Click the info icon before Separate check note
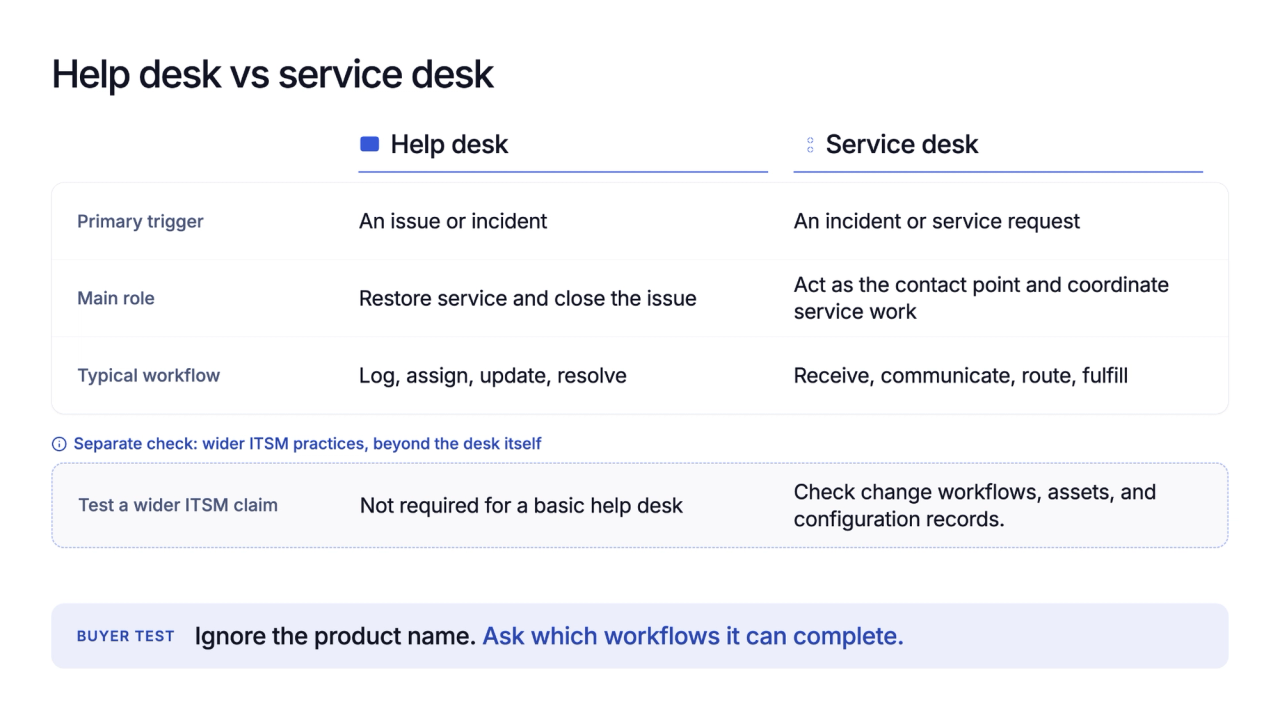1280x720 pixels. point(59,444)
